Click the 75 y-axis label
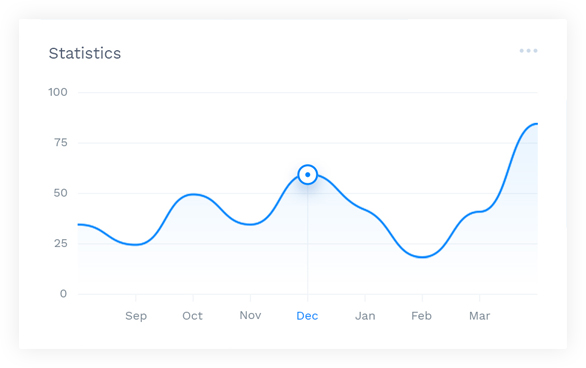 click(61, 142)
